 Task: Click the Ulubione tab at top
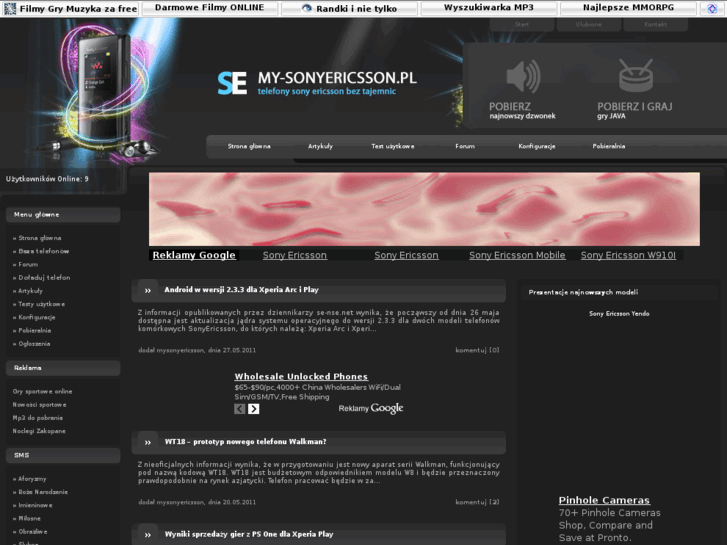click(x=589, y=25)
